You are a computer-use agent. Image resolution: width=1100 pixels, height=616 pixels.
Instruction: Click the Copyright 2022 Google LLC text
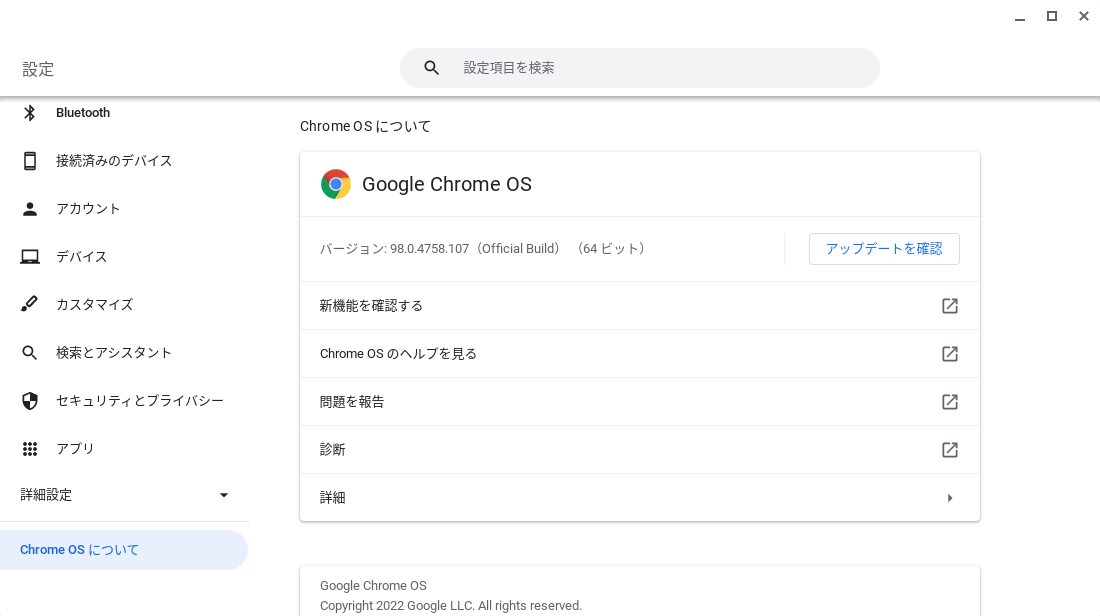tap(451, 605)
